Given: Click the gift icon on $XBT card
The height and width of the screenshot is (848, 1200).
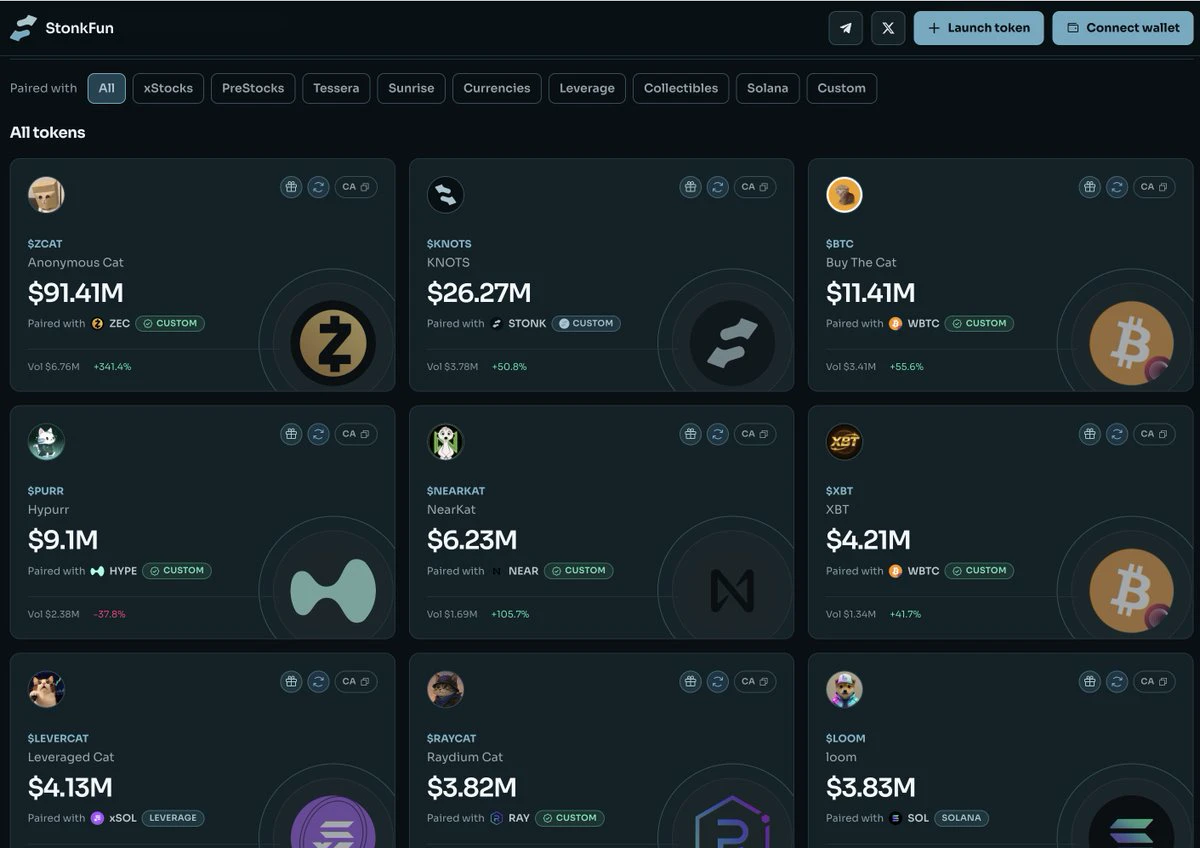Looking at the screenshot, I should [x=1089, y=434].
